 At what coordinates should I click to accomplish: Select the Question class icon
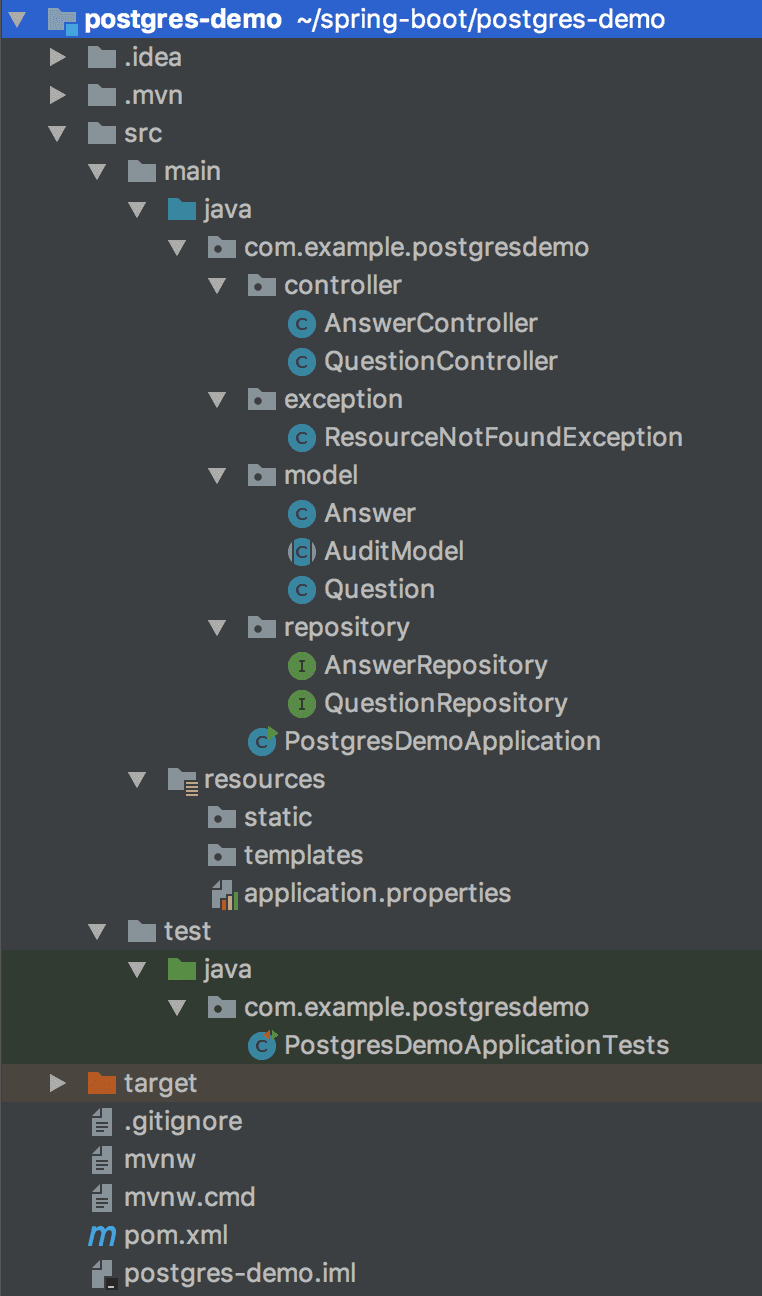(x=301, y=590)
